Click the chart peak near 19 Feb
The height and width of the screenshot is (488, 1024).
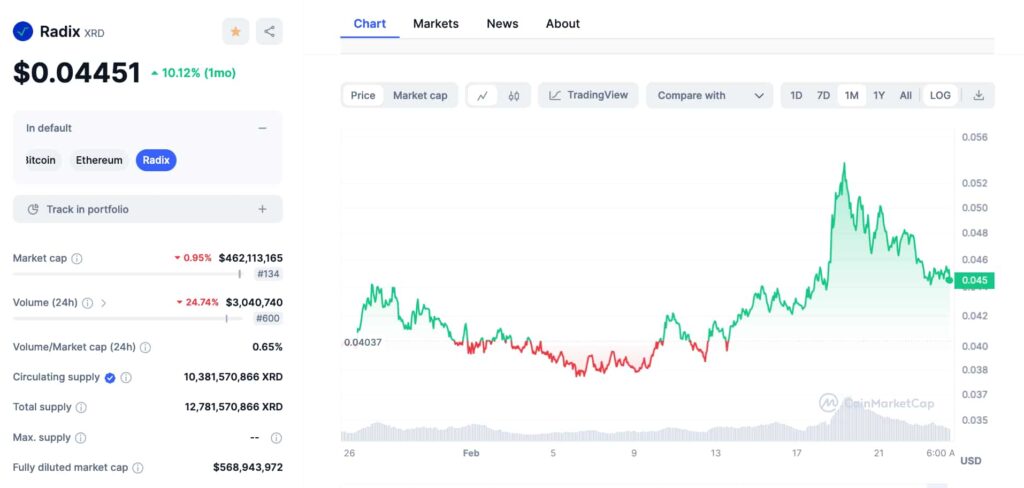tap(844, 164)
